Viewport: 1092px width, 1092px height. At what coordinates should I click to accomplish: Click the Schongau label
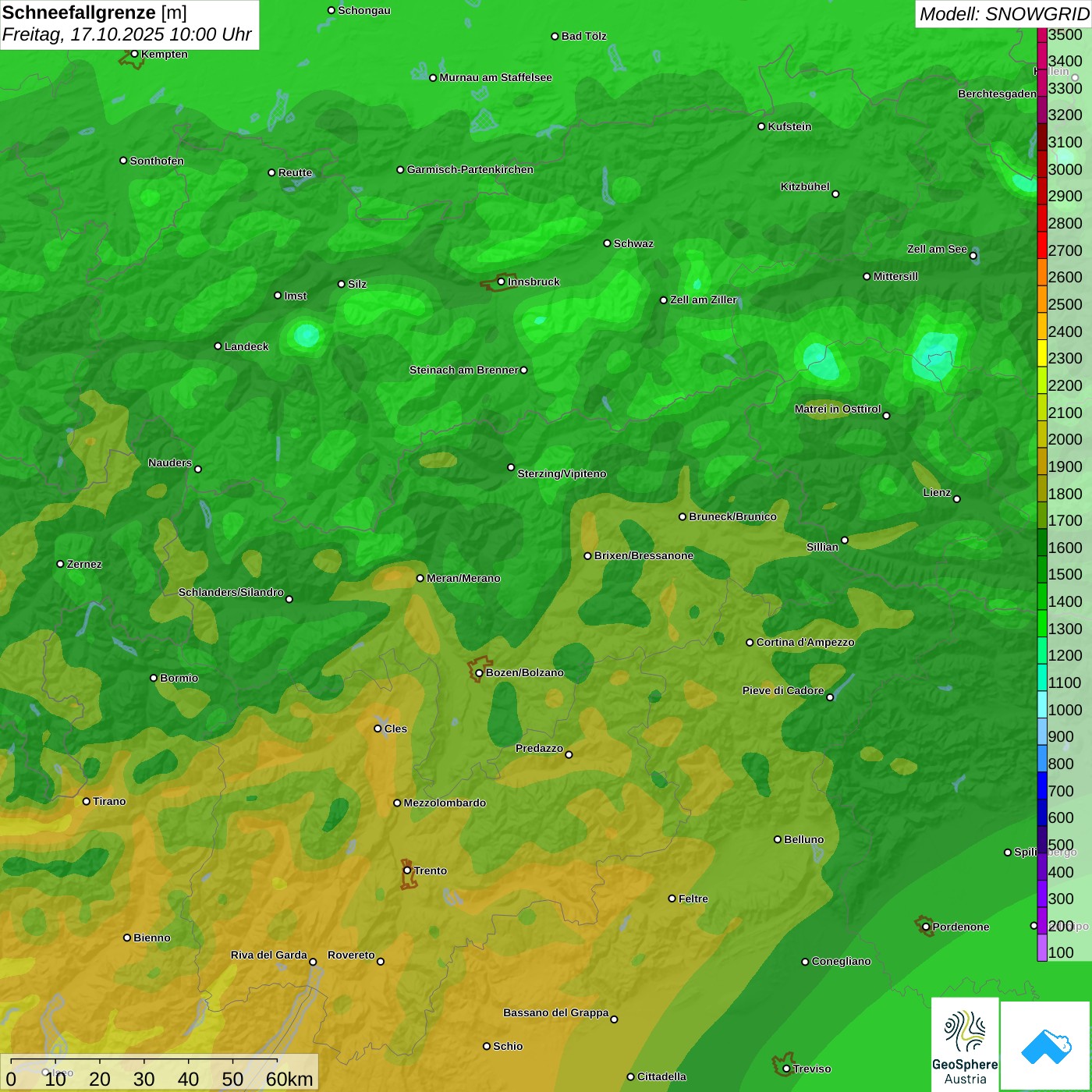pyautogui.click(x=363, y=10)
